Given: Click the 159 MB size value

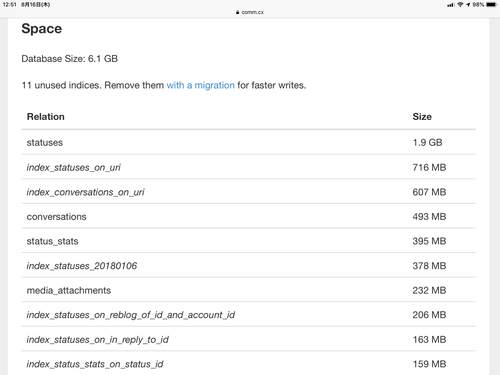Looking at the screenshot, I should [429, 364].
